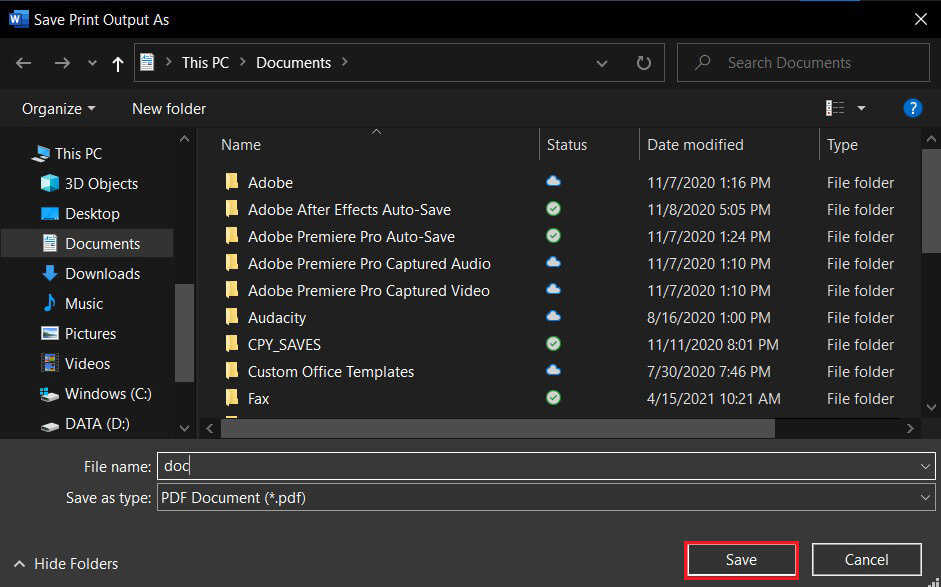Sort files by Date modified column
Viewport: 941px width, 587px height.
[x=695, y=145]
